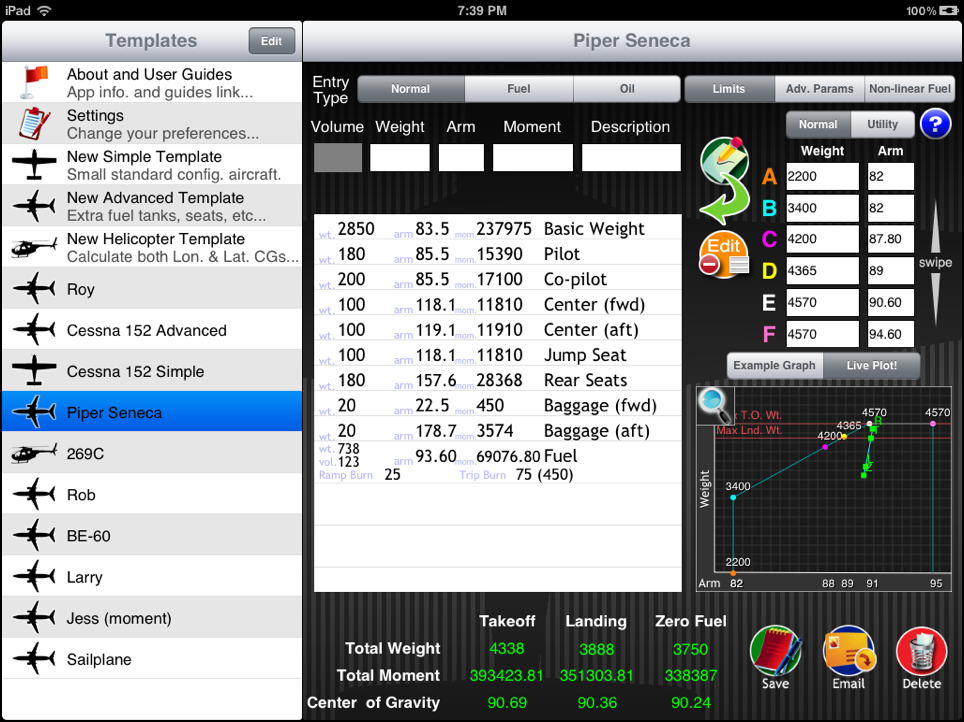
Task: Select point A weight field 2200
Action: 822,177
